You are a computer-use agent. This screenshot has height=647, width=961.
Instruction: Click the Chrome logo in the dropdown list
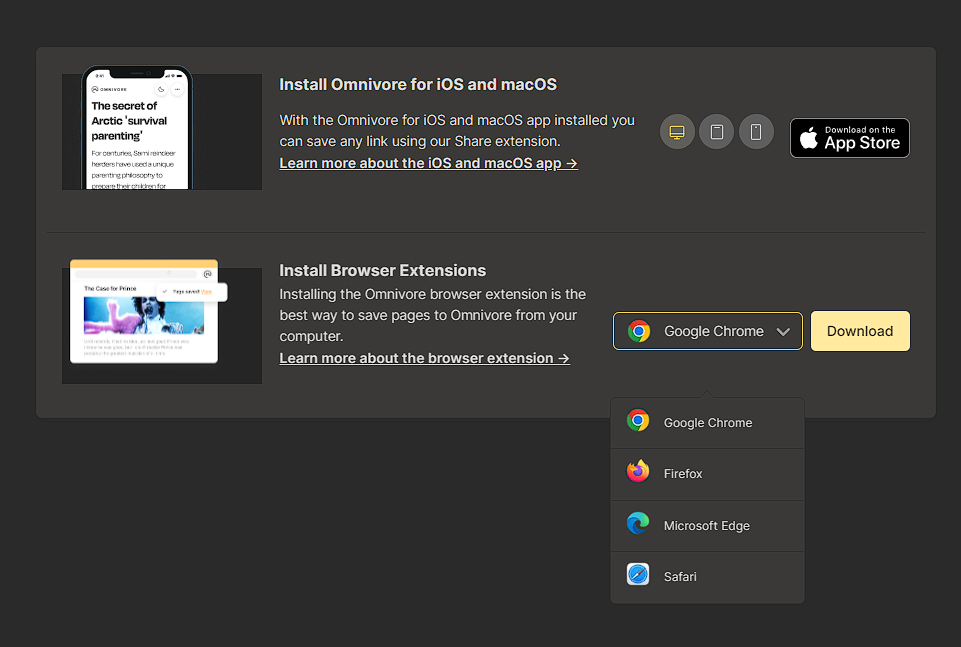(638, 421)
